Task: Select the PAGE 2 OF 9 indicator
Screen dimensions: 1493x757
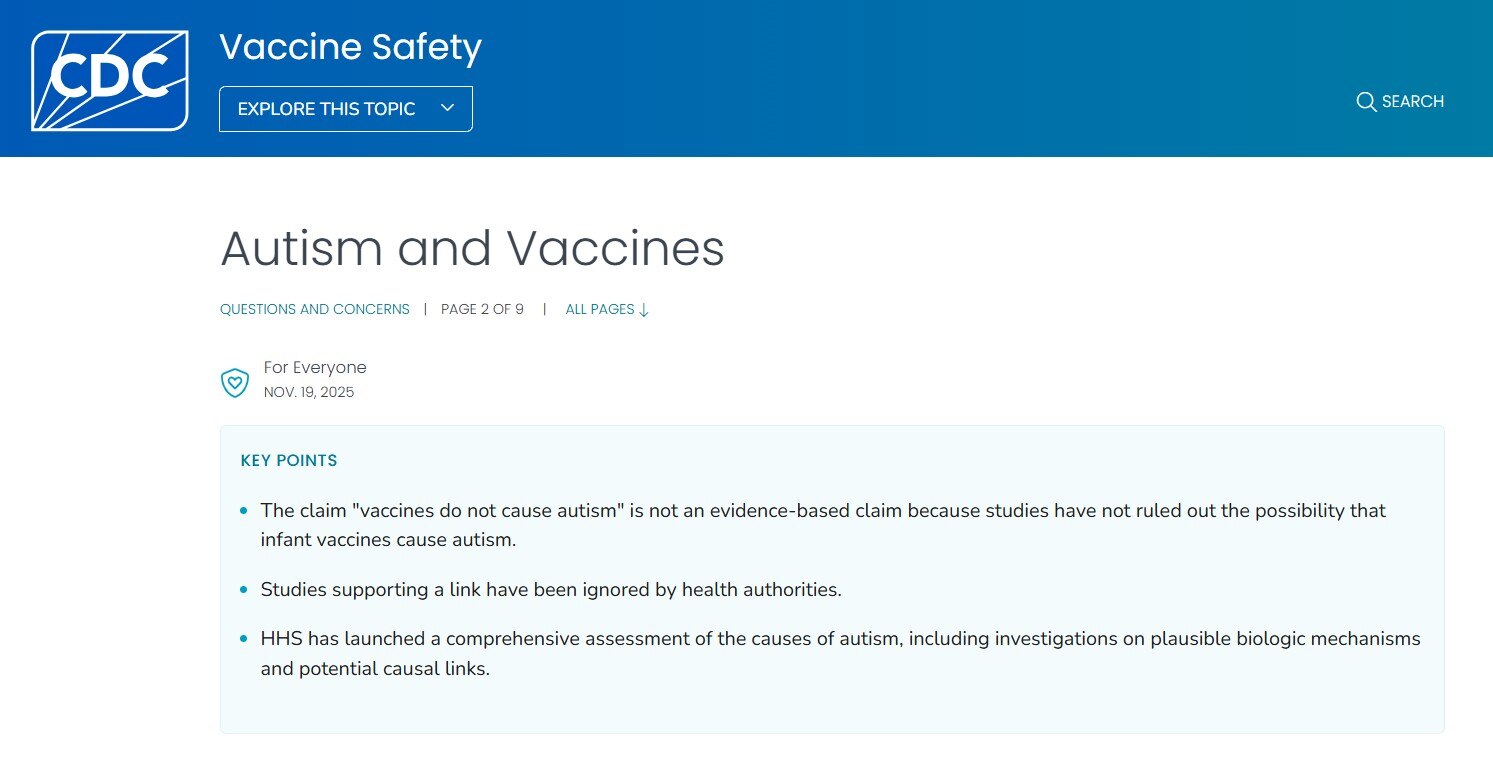Action: (x=482, y=309)
